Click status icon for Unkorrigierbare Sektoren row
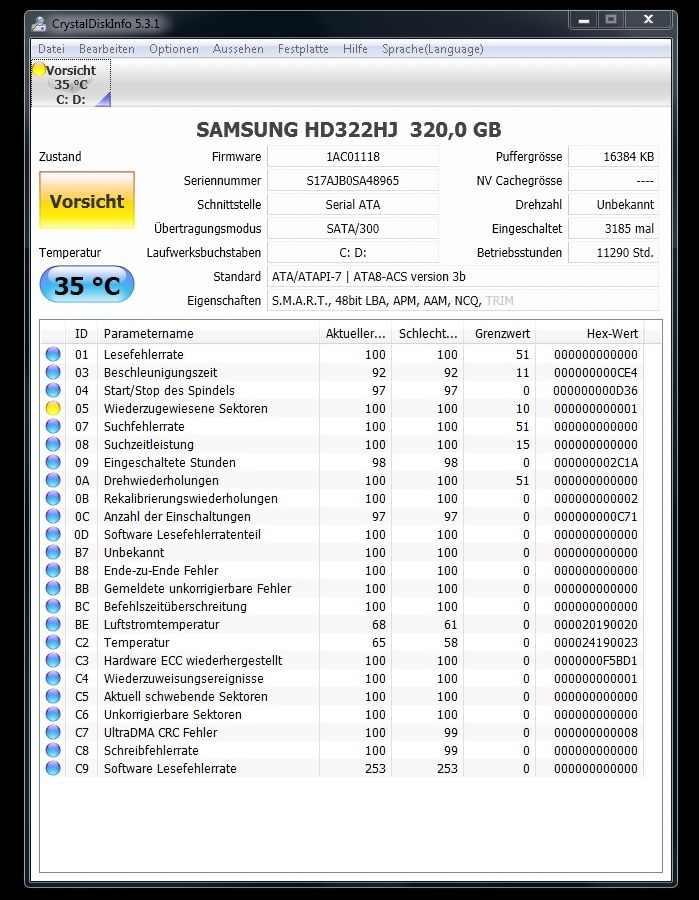This screenshot has width=699, height=900. (53, 714)
